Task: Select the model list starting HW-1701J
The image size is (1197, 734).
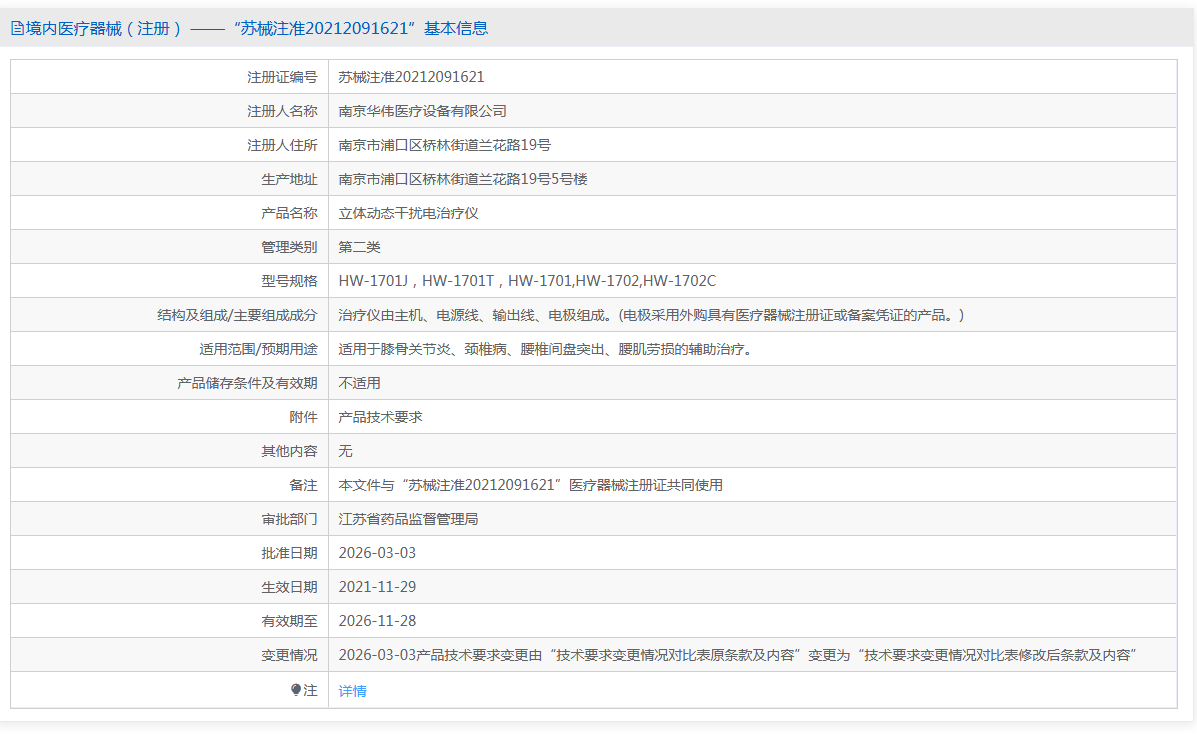Action: pos(528,281)
